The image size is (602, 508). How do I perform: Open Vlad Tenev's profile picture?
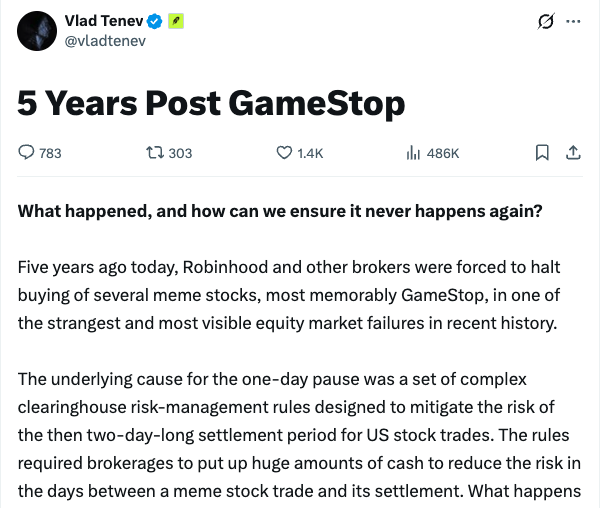(x=37, y=31)
